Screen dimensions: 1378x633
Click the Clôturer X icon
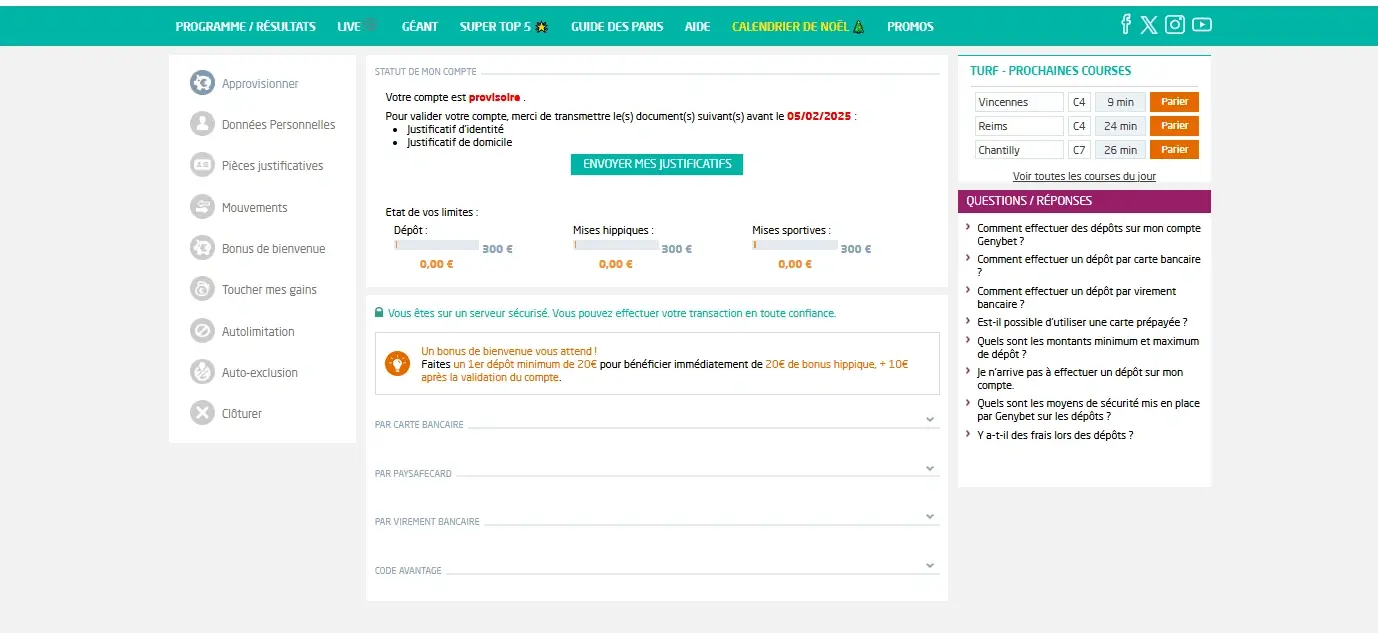[203, 413]
